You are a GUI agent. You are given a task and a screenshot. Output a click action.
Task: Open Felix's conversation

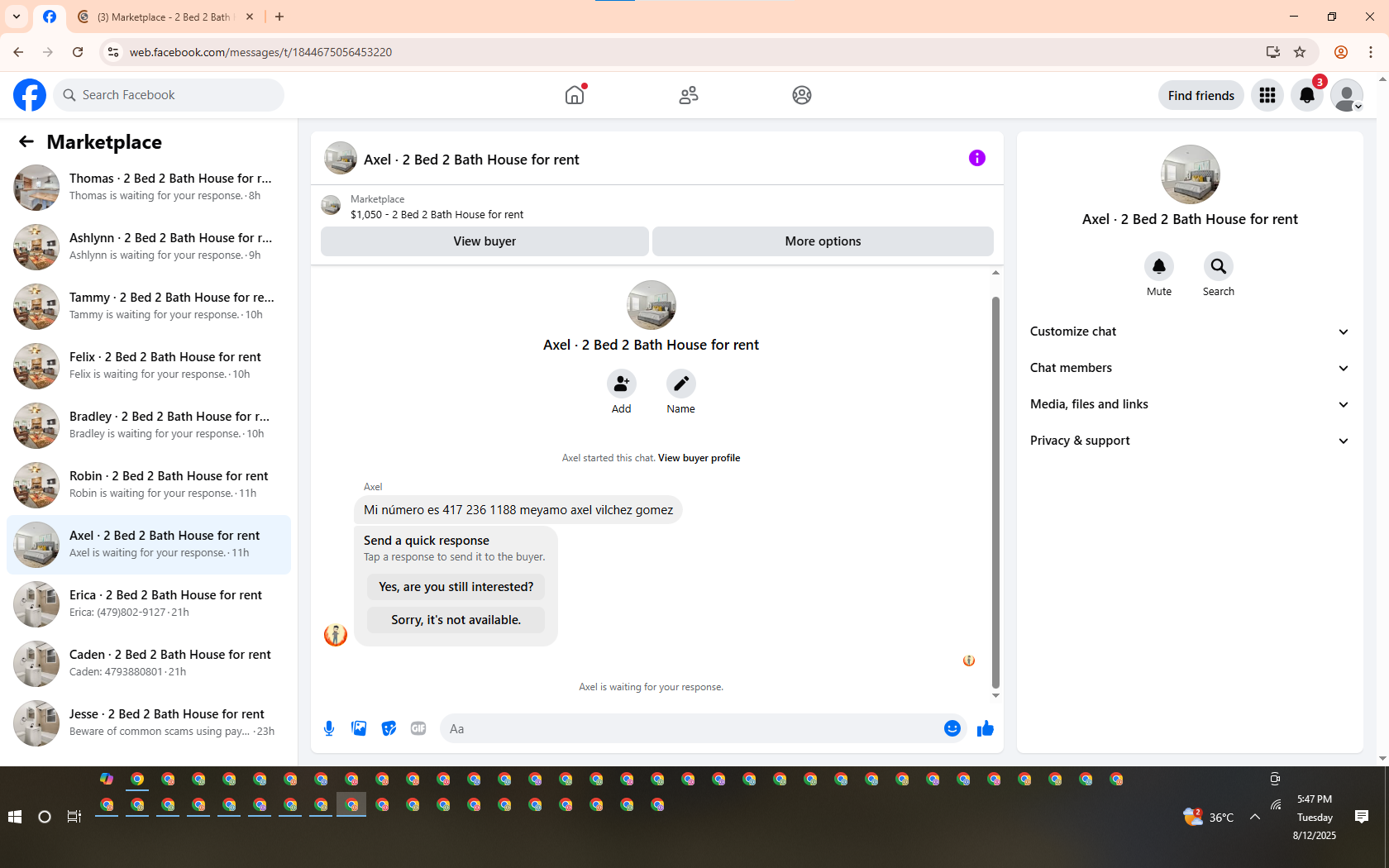click(149, 366)
